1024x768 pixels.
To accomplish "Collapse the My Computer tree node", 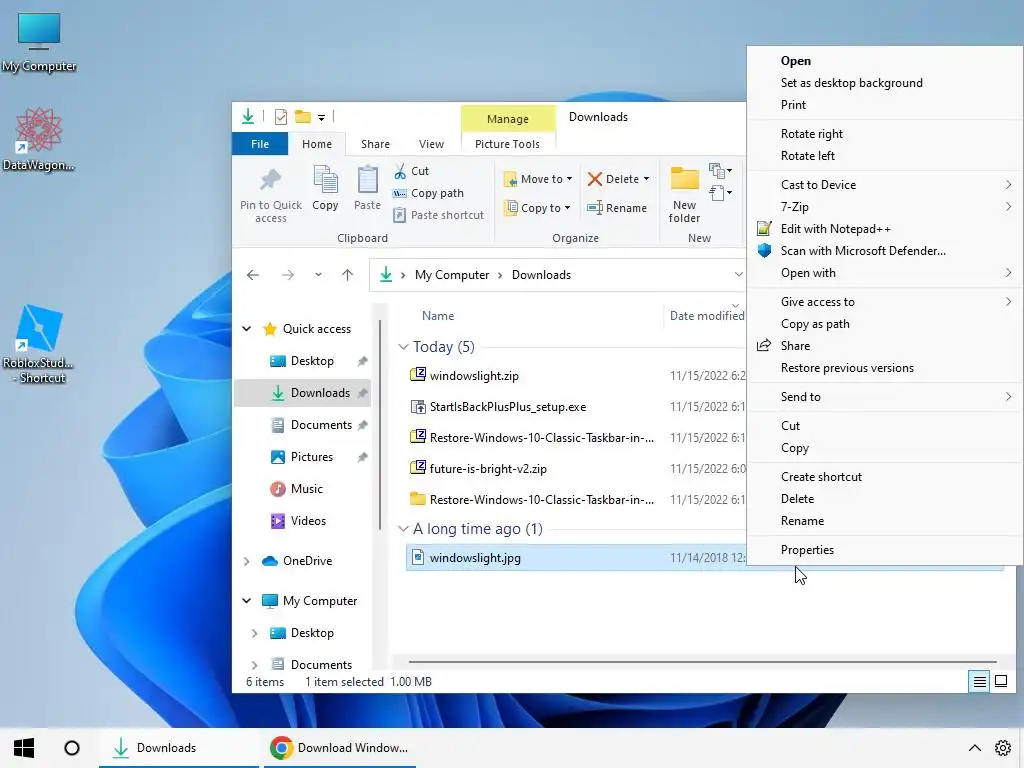I will pyautogui.click(x=247, y=601).
